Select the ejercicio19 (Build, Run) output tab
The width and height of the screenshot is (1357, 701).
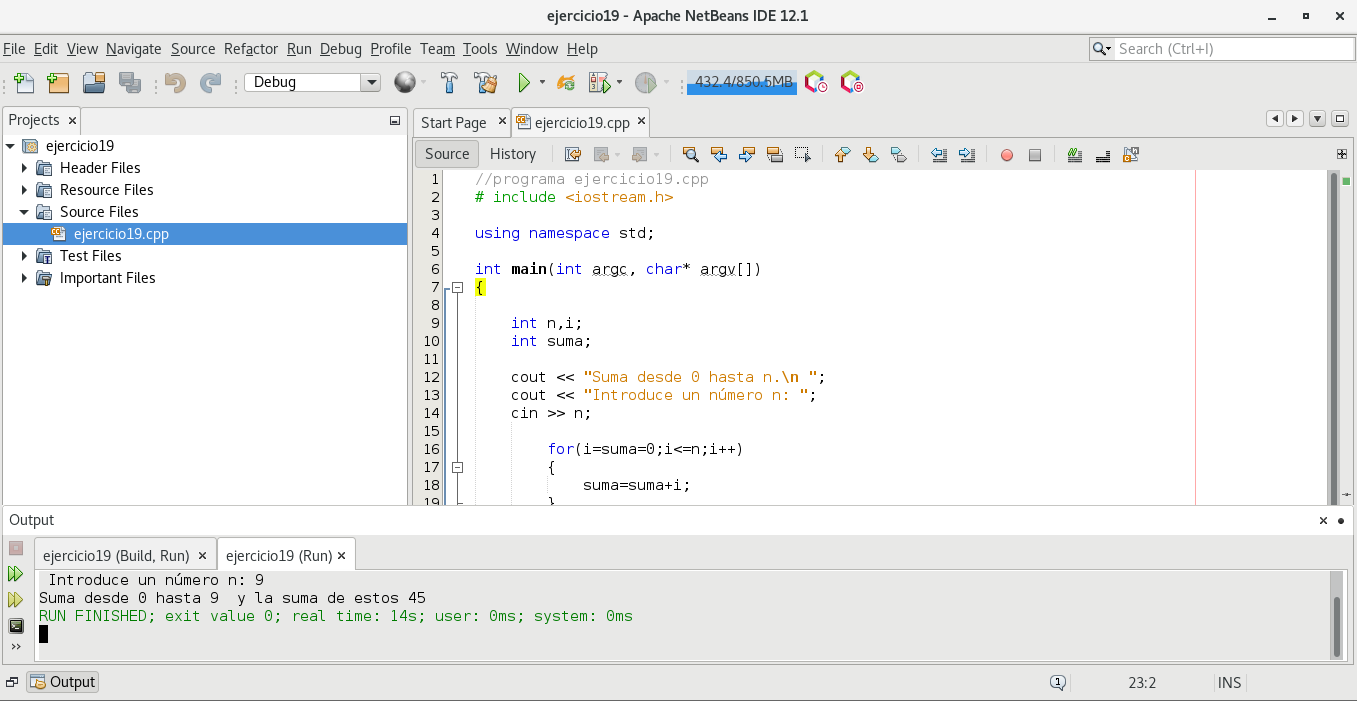pyautogui.click(x=116, y=556)
